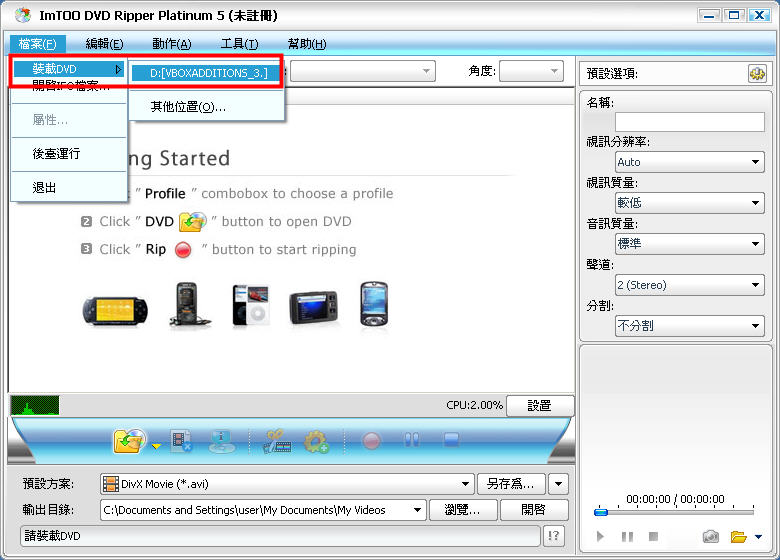Click the add profile gear icon
The image size is (780, 560).
click(317, 440)
